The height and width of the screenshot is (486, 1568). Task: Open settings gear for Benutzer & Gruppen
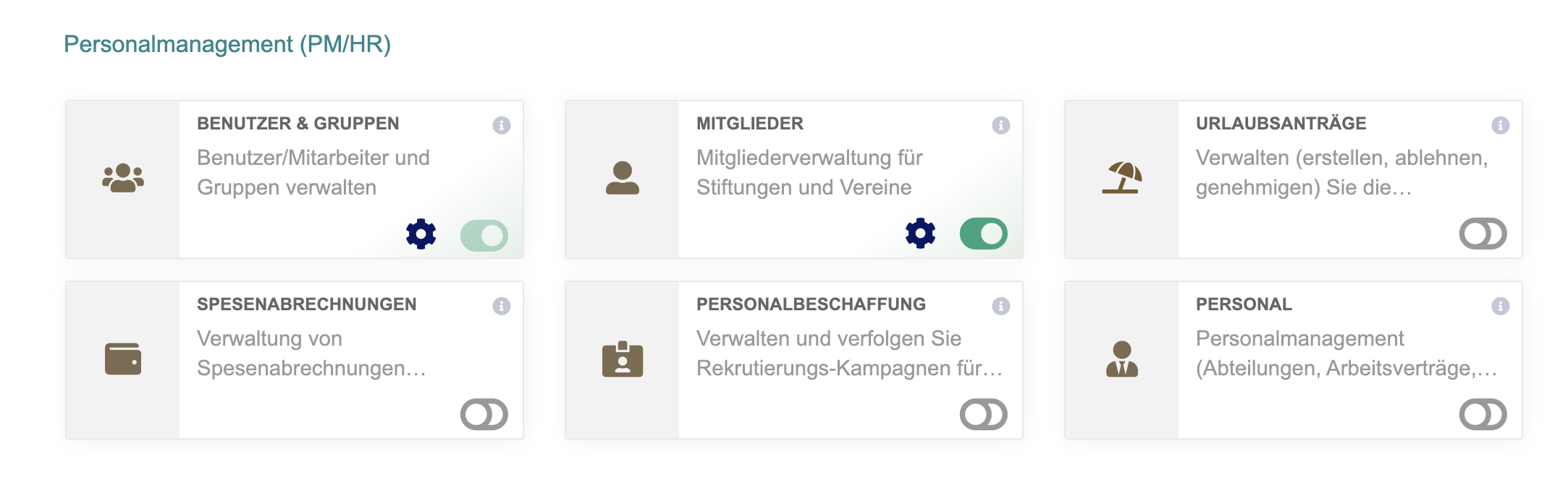(421, 234)
